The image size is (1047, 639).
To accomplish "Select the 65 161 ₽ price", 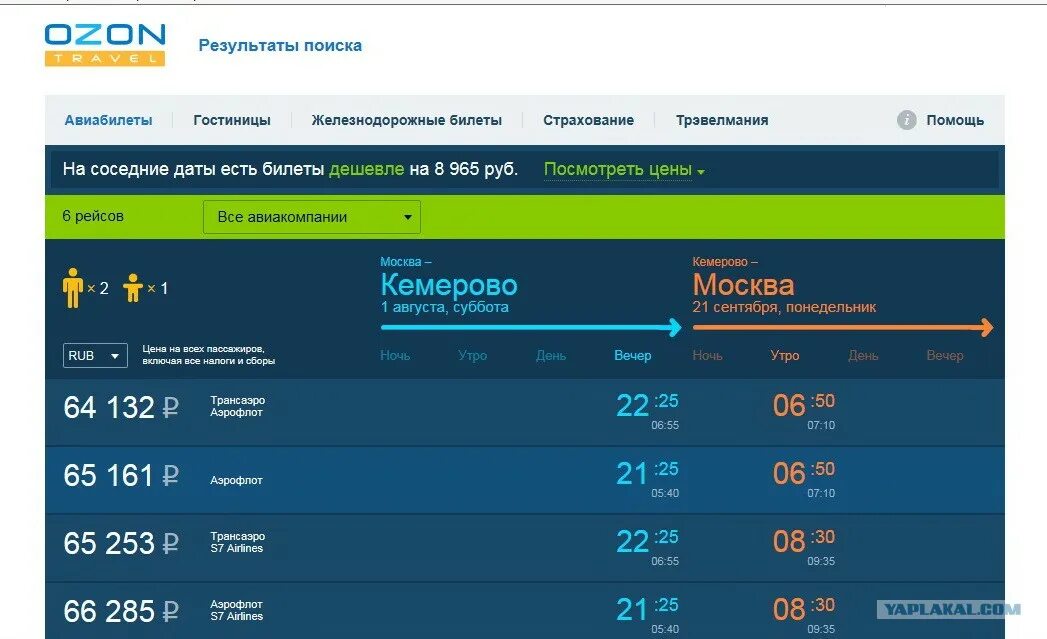I will [x=121, y=475].
